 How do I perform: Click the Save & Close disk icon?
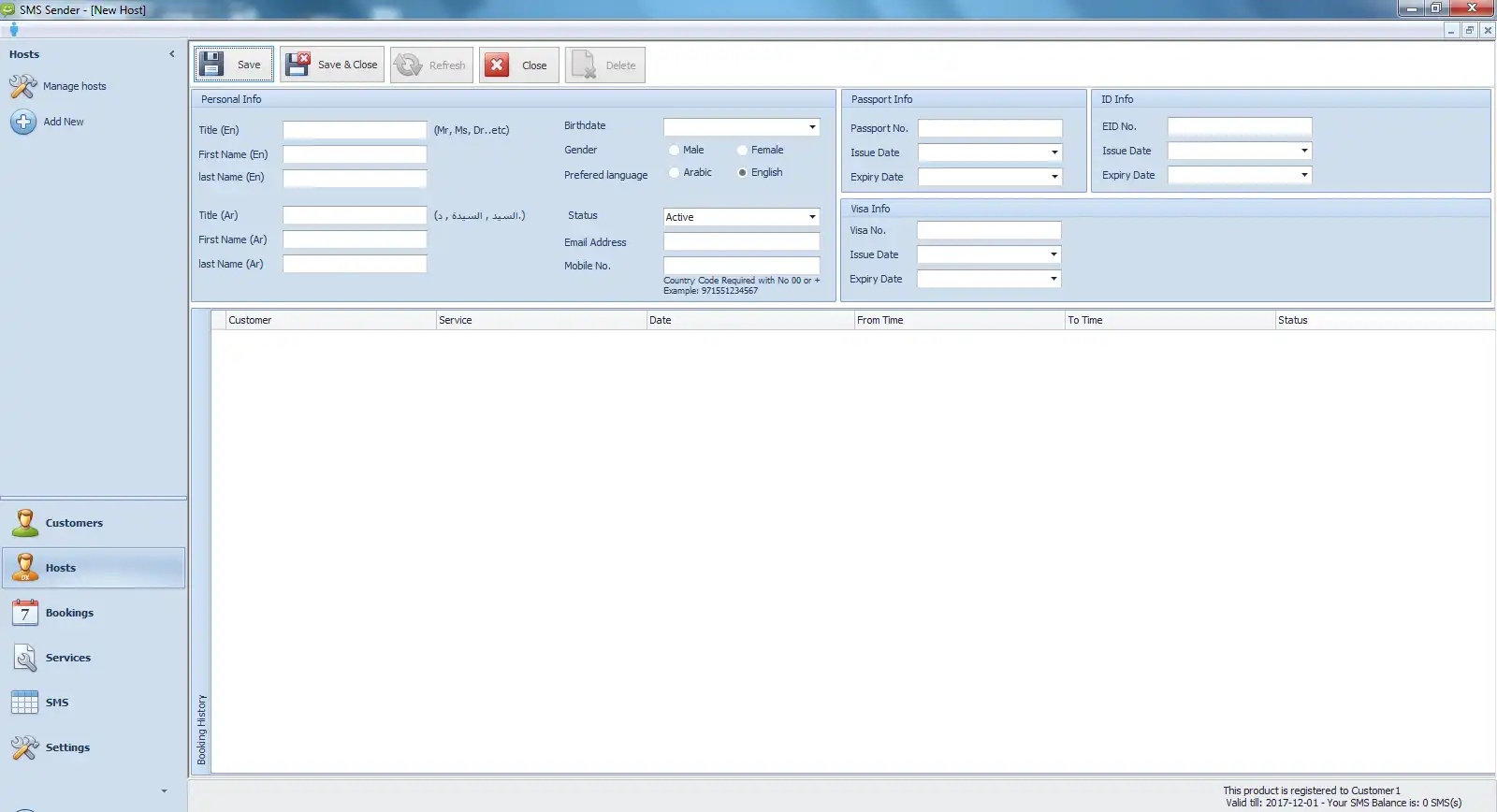click(x=298, y=65)
